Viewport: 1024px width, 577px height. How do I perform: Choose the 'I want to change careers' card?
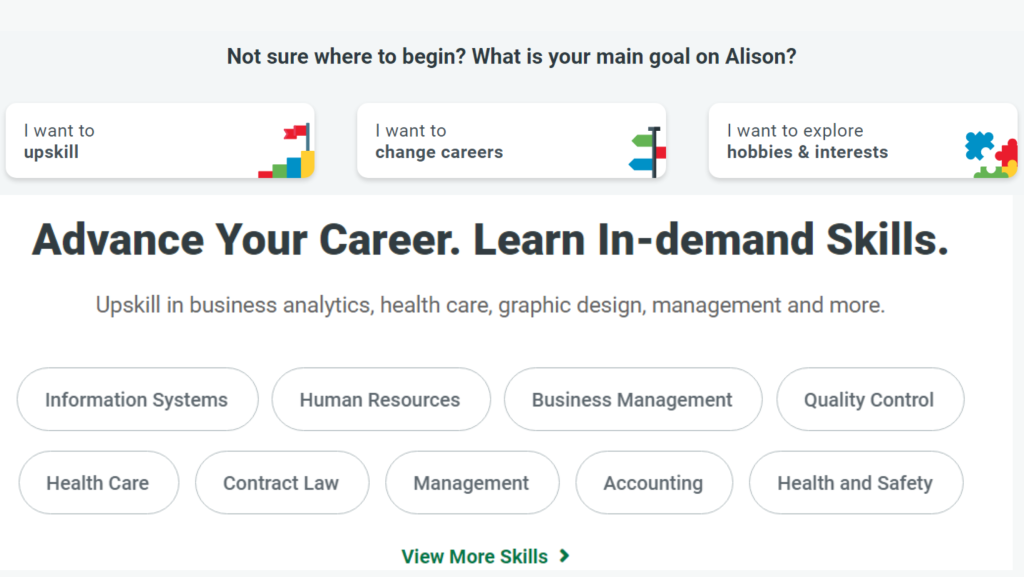(511, 140)
